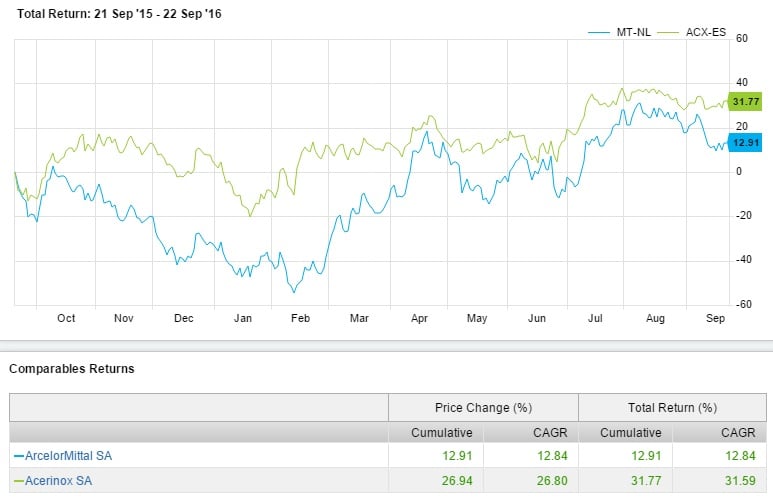Click the Price Change (%) column header
This screenshot has width=773, height=498.
(x=483, y=407)
